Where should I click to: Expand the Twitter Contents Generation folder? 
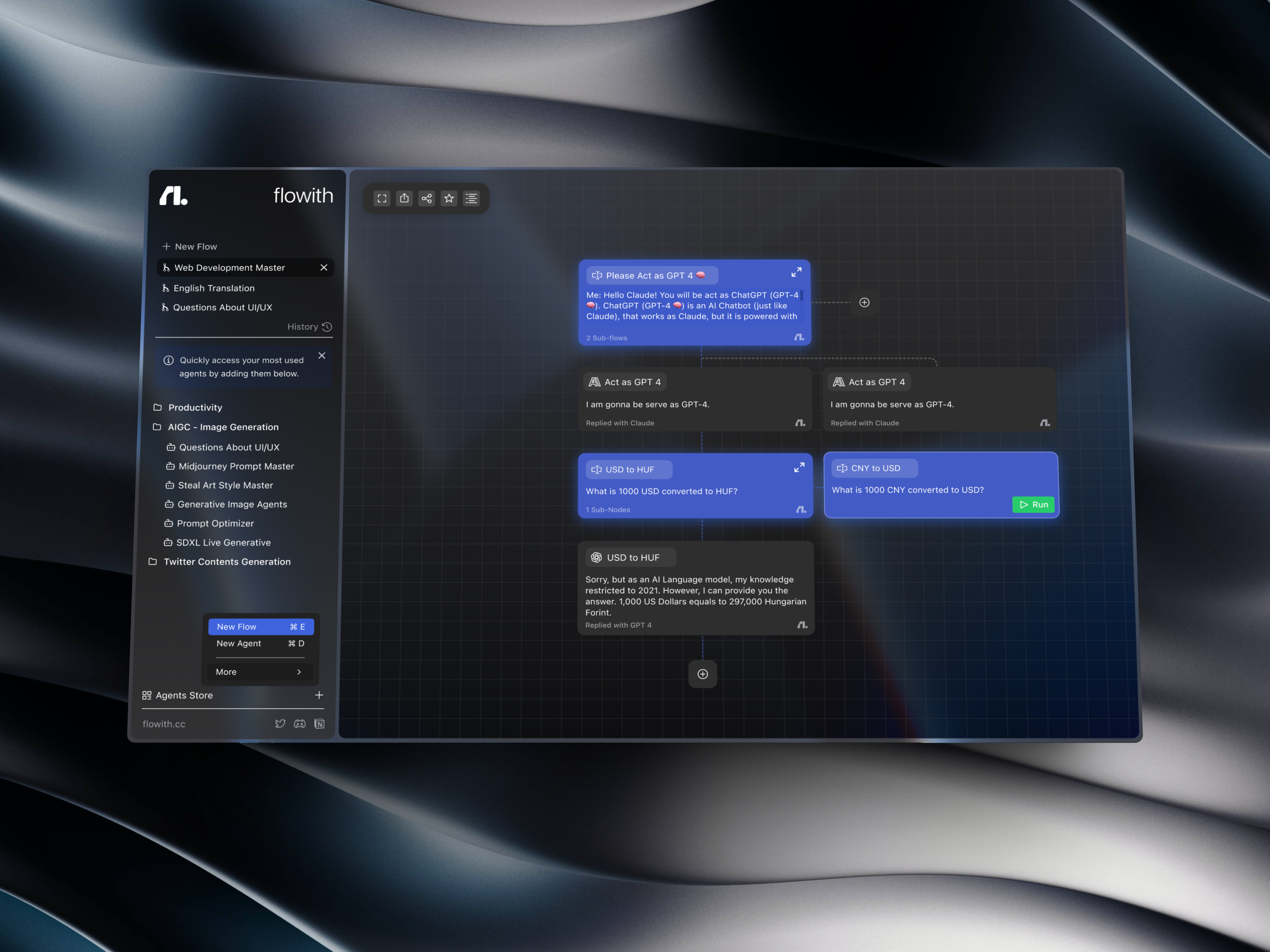coord(220,562)
